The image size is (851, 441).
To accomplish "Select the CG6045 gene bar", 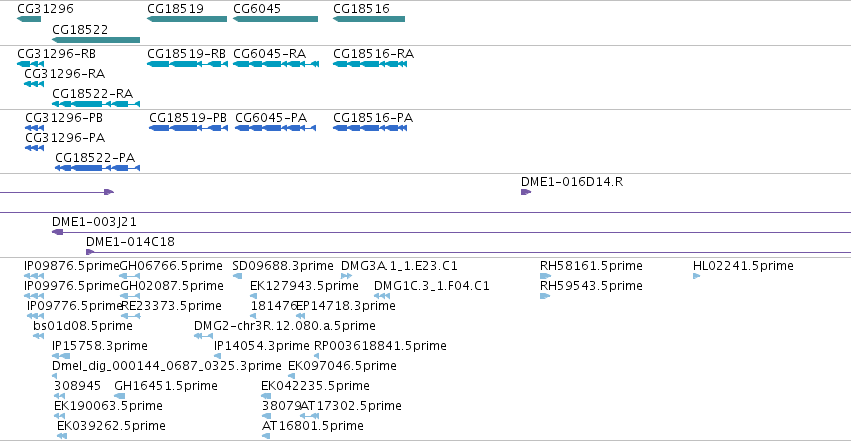I will [x=276, y=19].
